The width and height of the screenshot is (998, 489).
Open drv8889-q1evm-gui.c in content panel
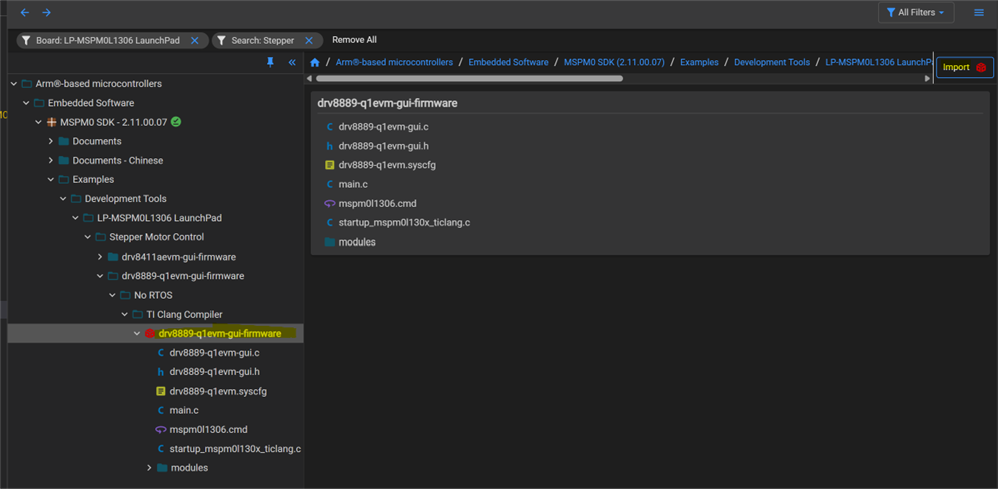point(383,127)
